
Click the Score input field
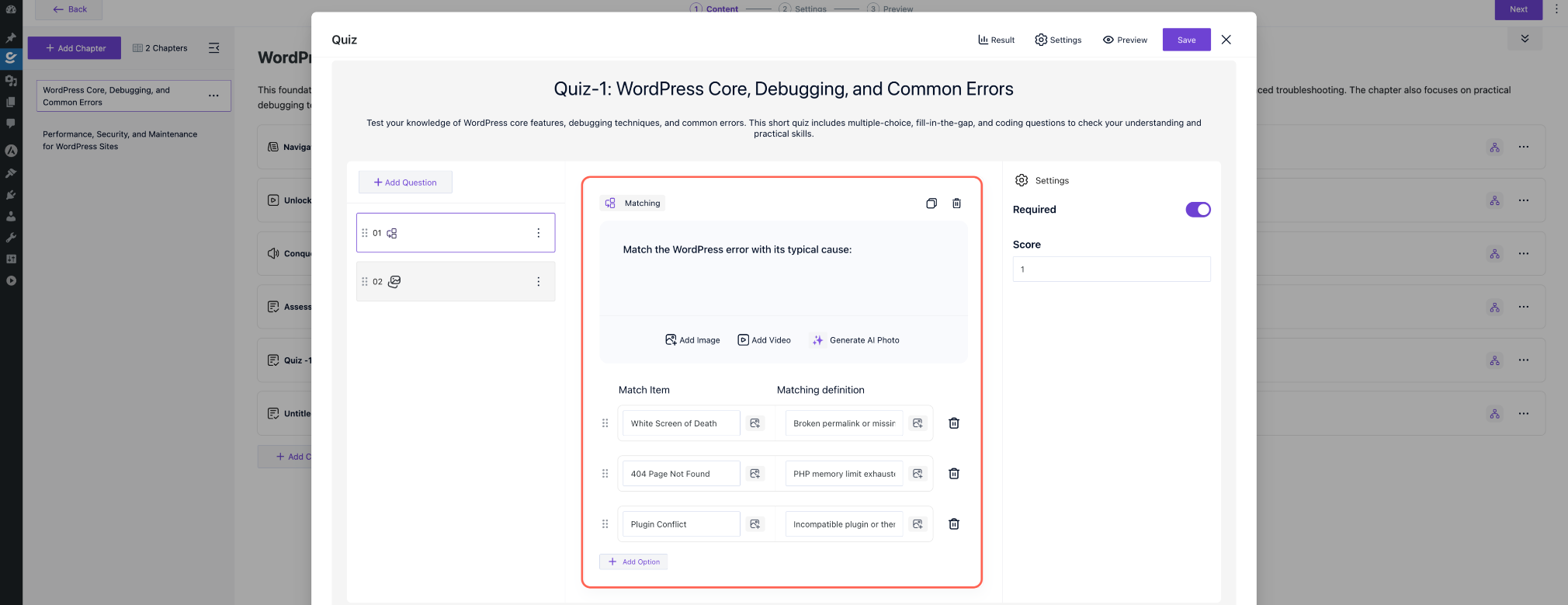pyautogui.click(x=1112, y=269)
